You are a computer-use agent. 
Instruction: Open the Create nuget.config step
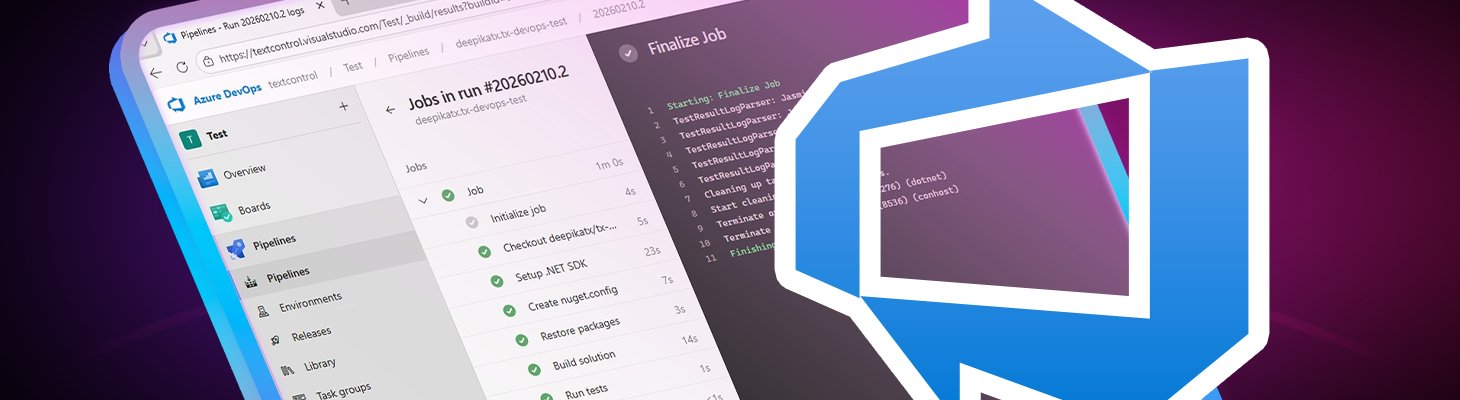pyautogui.click(x=572, y=298)
